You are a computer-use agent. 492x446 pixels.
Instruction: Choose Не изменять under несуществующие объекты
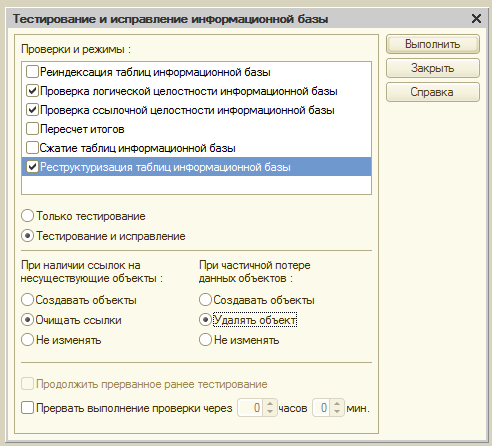pyautogui.click(x=27, y=340)
